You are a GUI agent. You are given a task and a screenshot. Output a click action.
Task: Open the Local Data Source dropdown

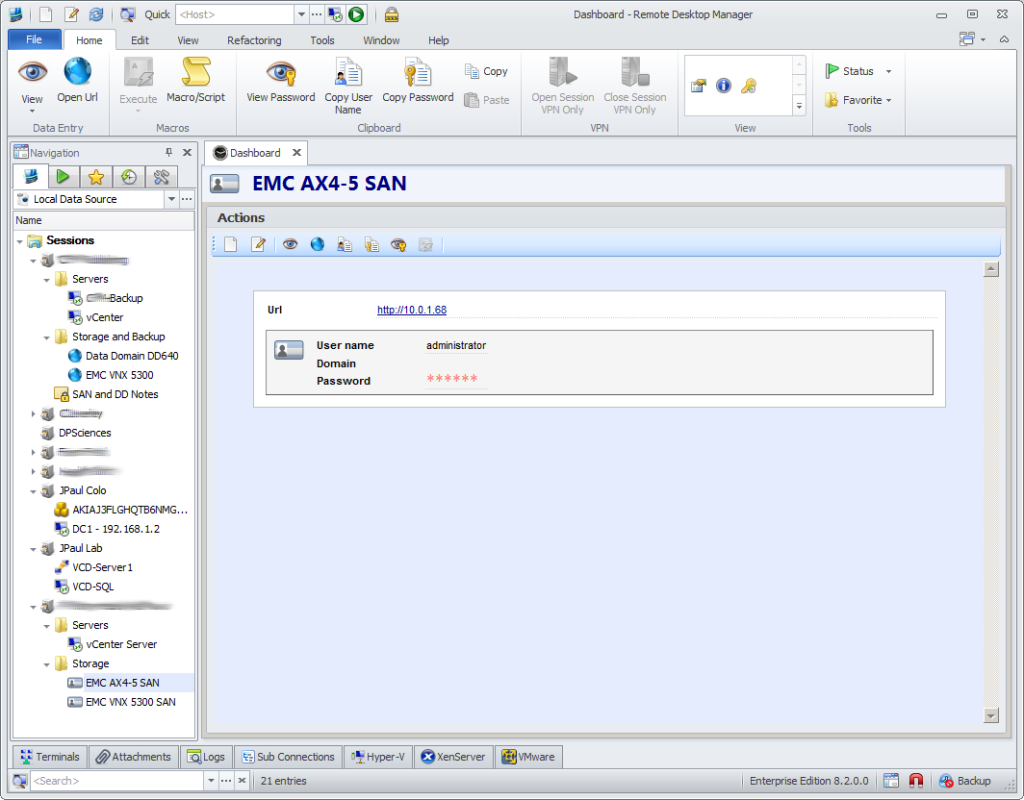[x=171, y=199]
